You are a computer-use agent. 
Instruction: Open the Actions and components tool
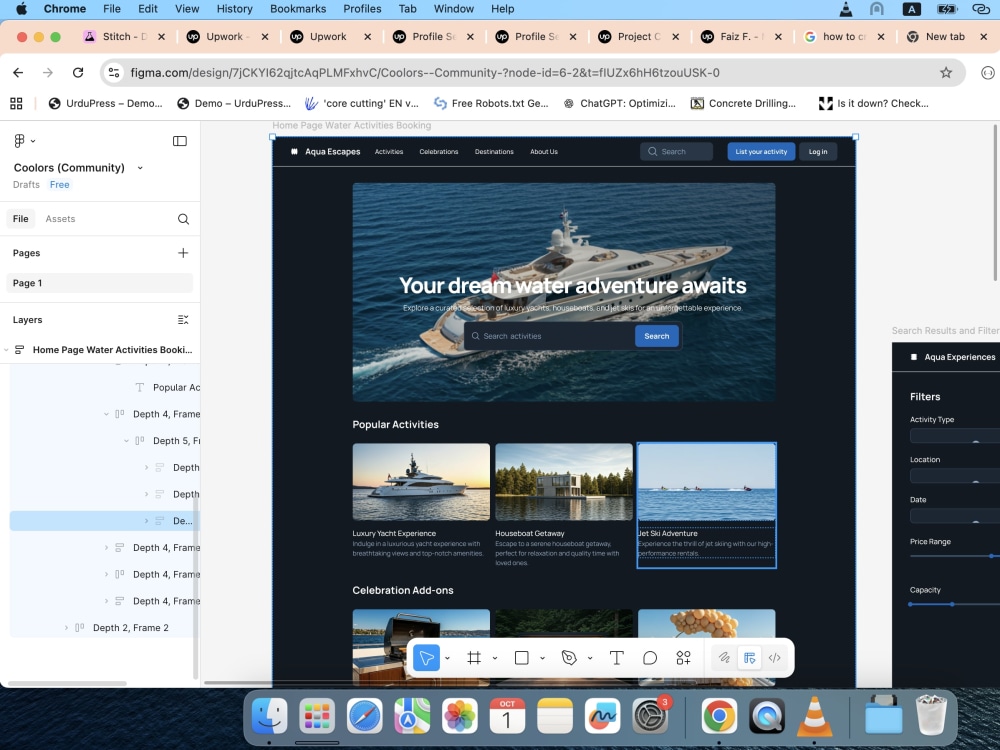(x=683, y=658)
